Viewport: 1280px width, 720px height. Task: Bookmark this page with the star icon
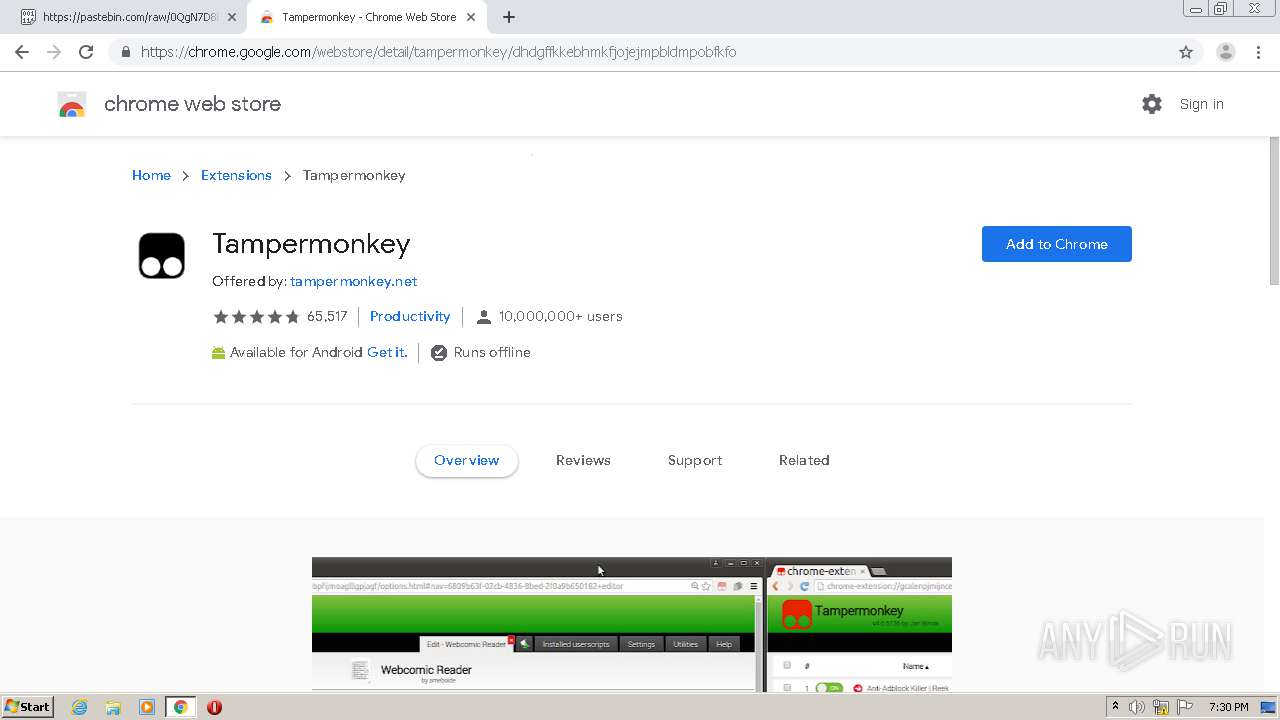1186,52
